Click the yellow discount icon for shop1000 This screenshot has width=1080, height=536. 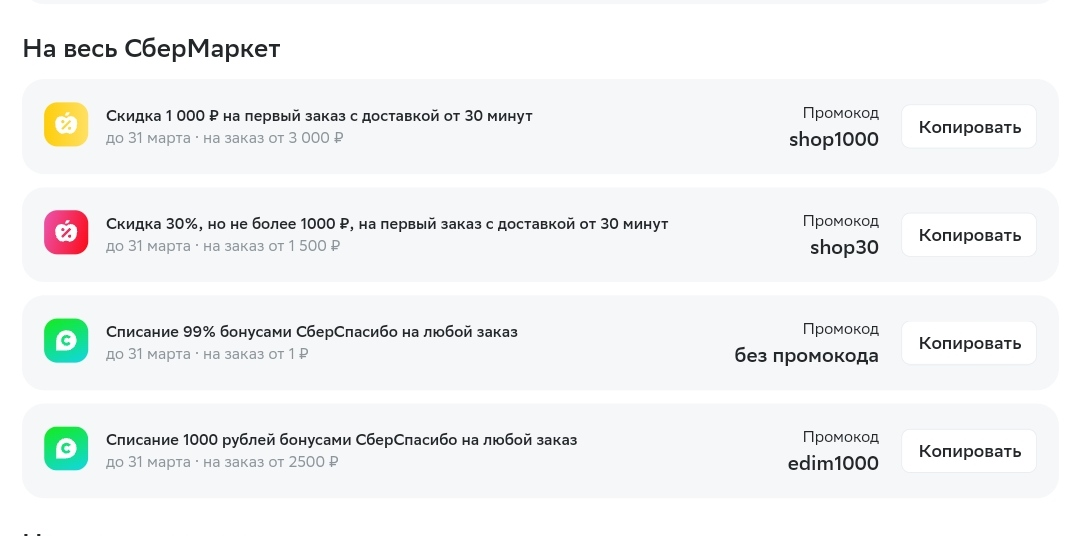[66, 125]
